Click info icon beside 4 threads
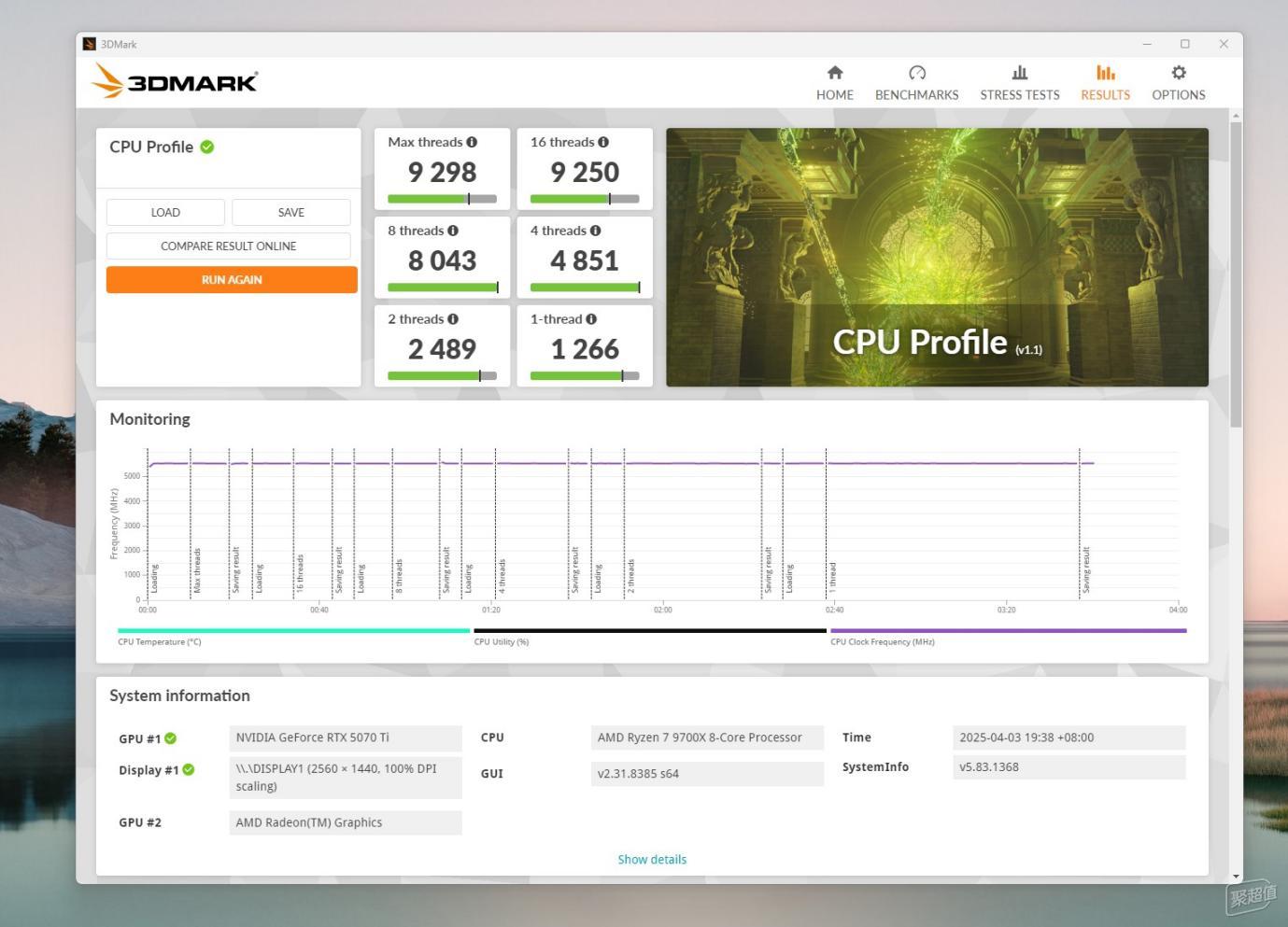The height and width of the screenshot is (927, 1288). point(595,231)
